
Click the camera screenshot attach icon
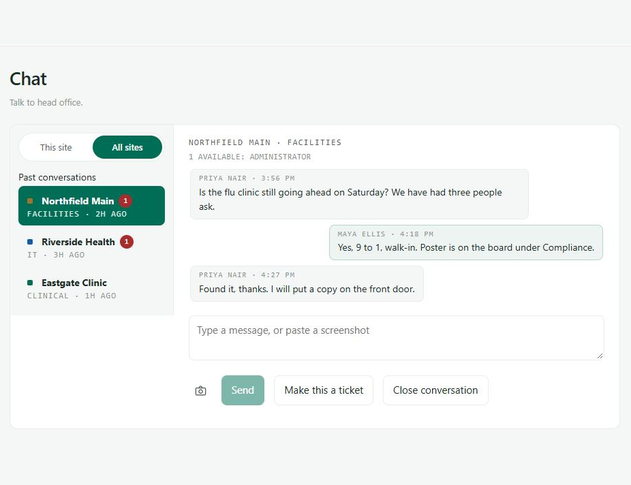pyautogui.click(x=200, y=390)
